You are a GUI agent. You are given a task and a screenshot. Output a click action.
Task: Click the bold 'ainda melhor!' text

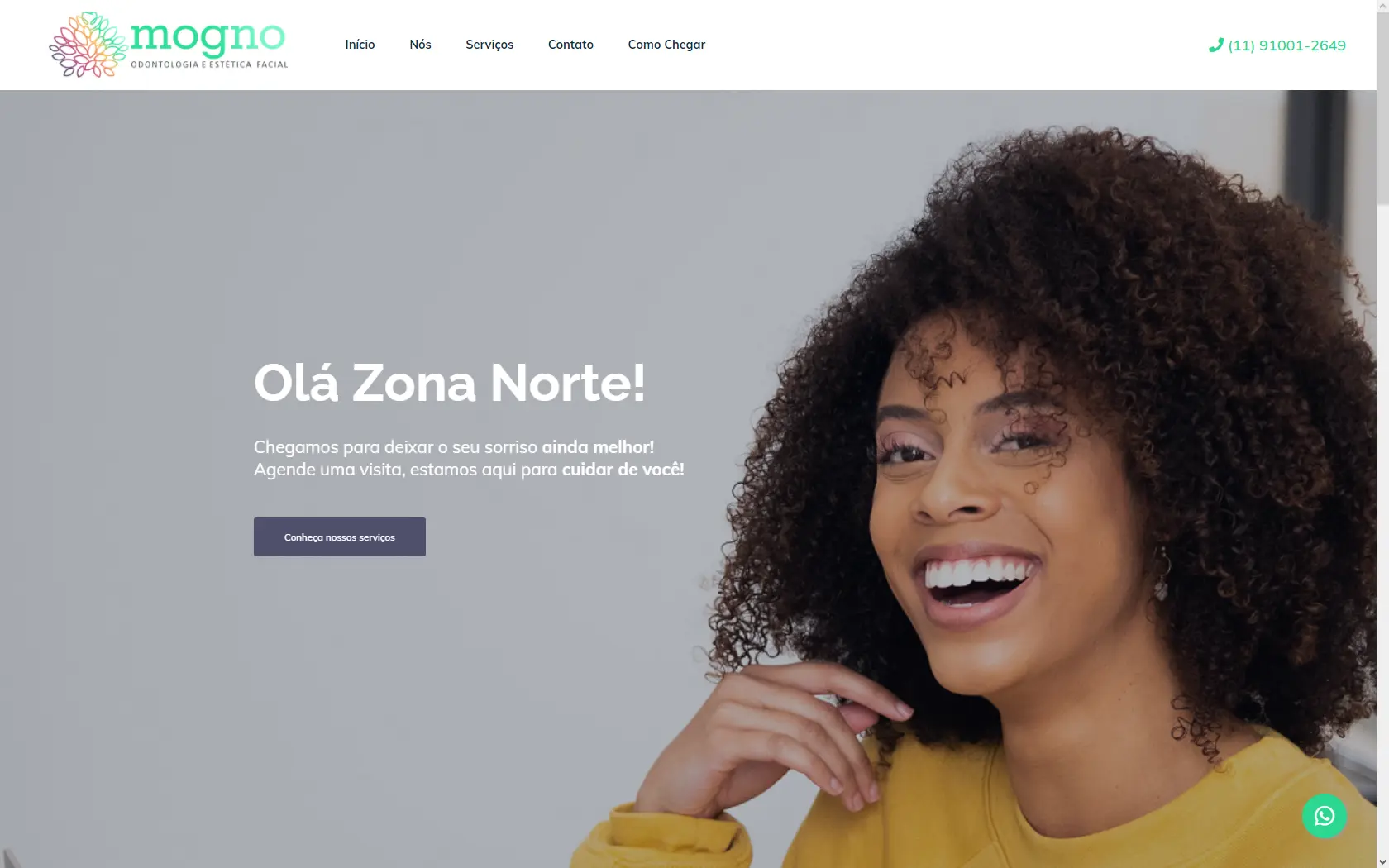pos(598,447)
